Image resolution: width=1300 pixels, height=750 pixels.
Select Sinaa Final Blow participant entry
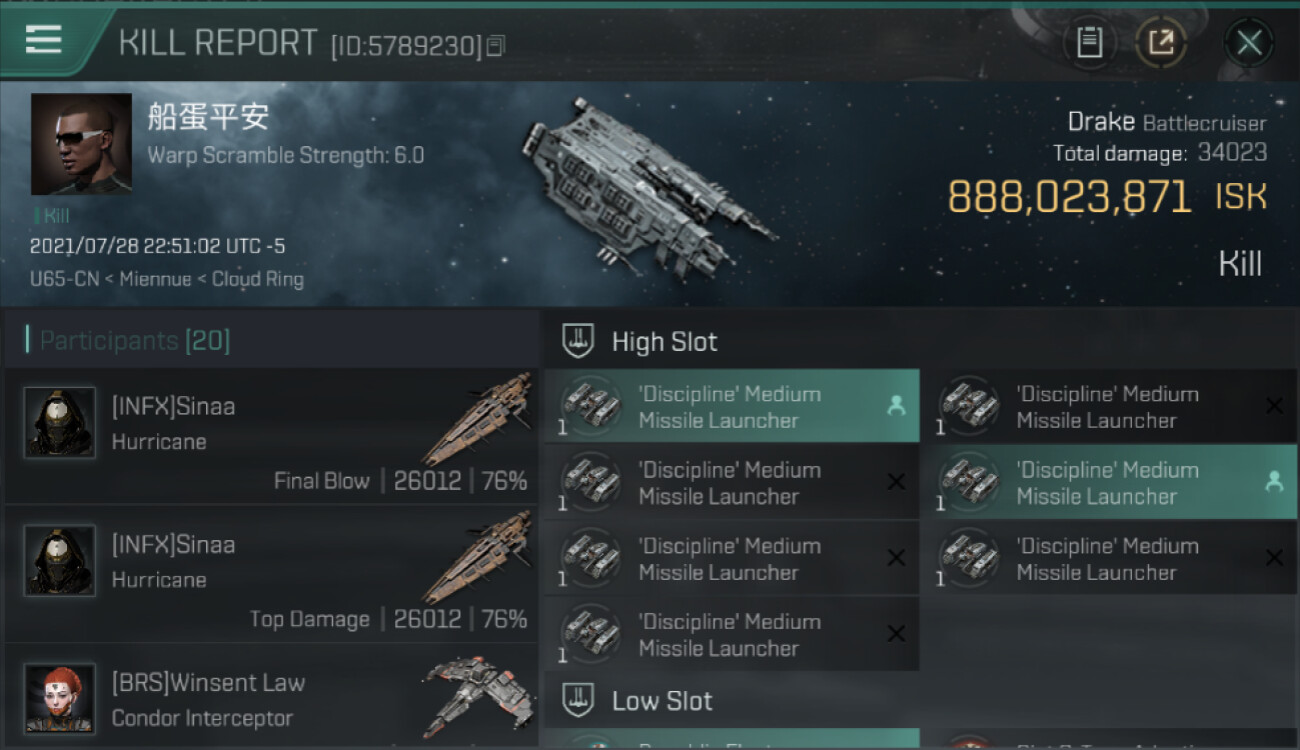(x=271, y=436)
